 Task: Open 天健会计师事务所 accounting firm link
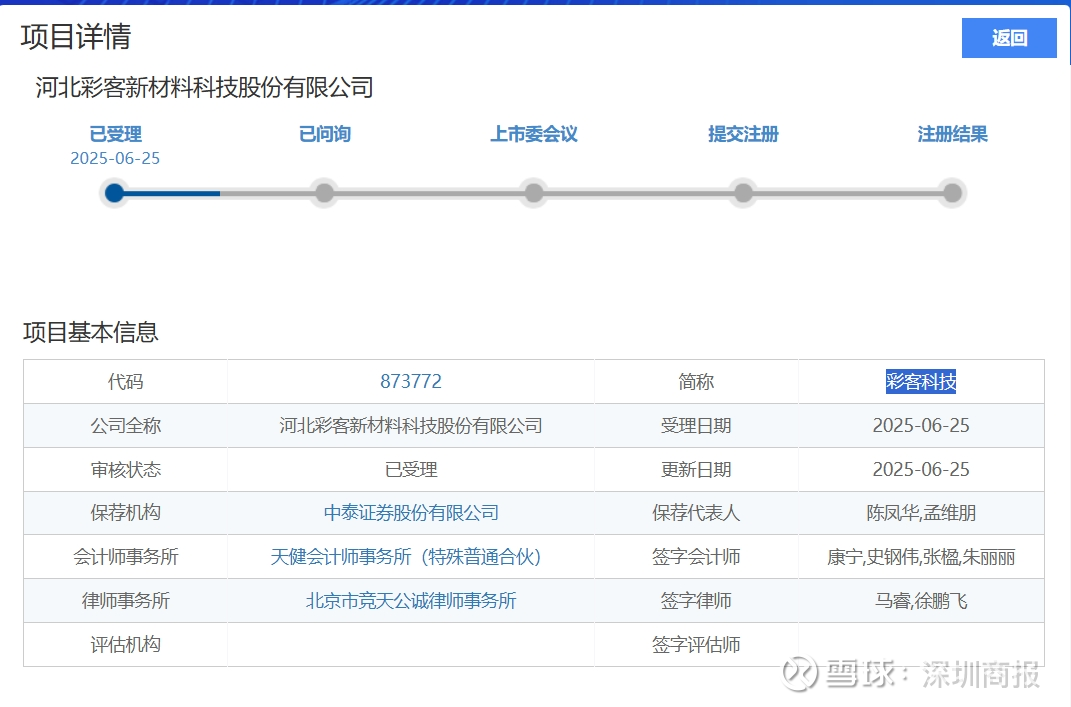406,557
